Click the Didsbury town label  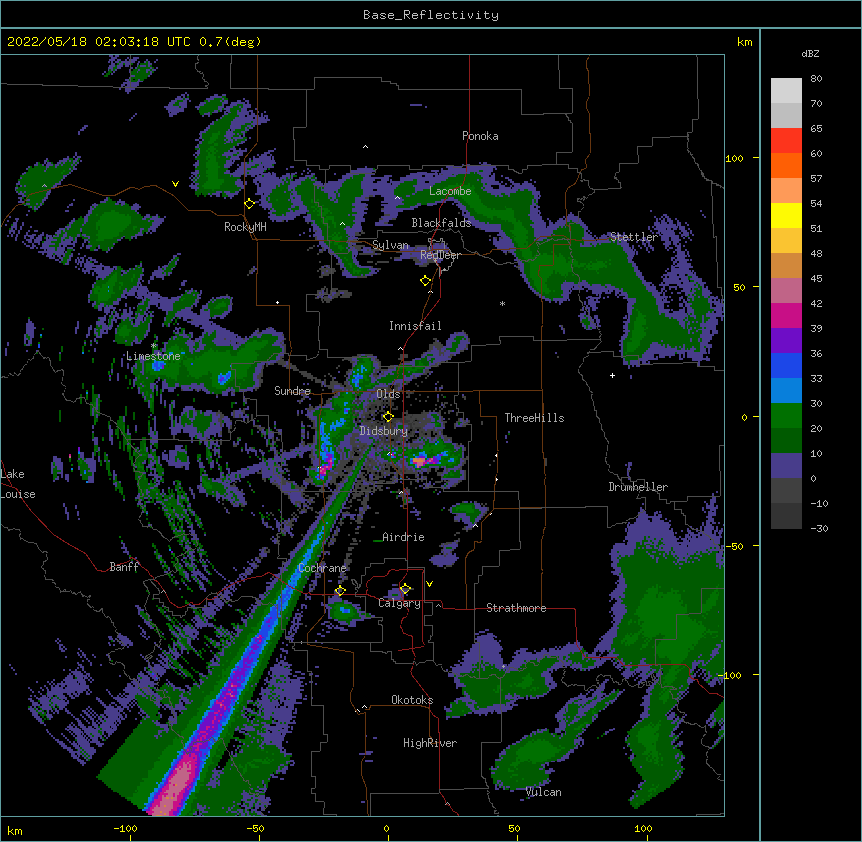pos(383,431)
